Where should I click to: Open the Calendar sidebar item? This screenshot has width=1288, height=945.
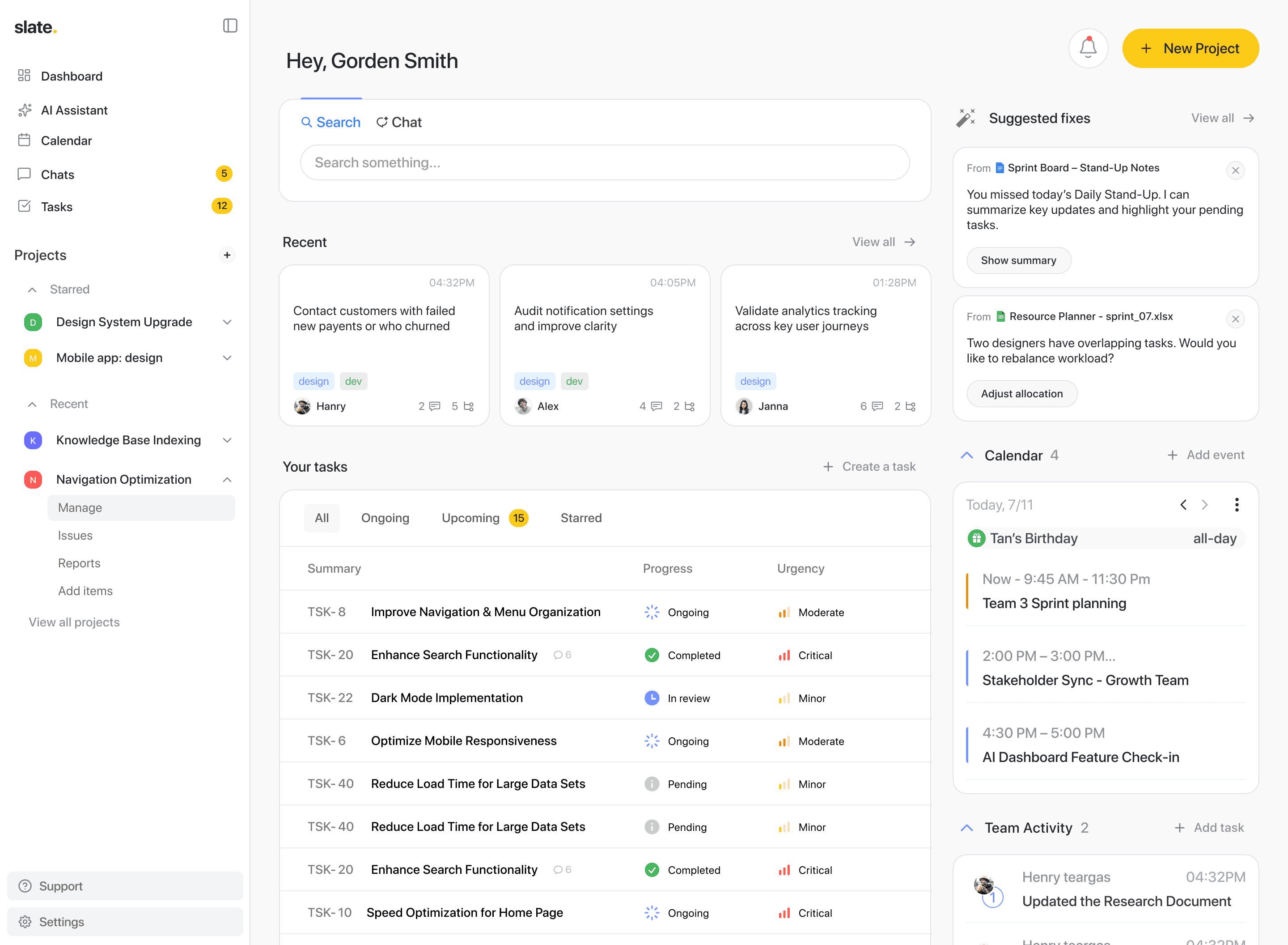(x=66, y=140)
